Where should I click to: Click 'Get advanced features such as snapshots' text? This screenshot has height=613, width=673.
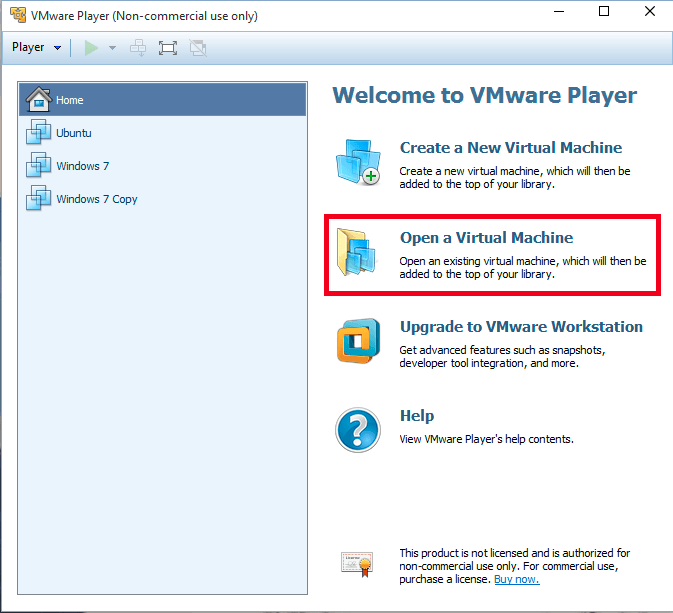(502, 356)
